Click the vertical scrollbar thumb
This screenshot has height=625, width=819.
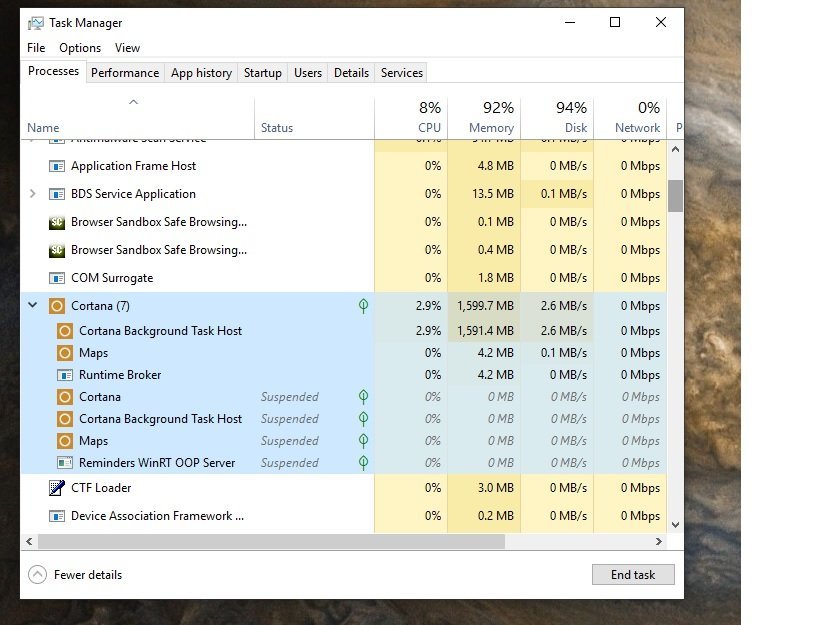675,196
